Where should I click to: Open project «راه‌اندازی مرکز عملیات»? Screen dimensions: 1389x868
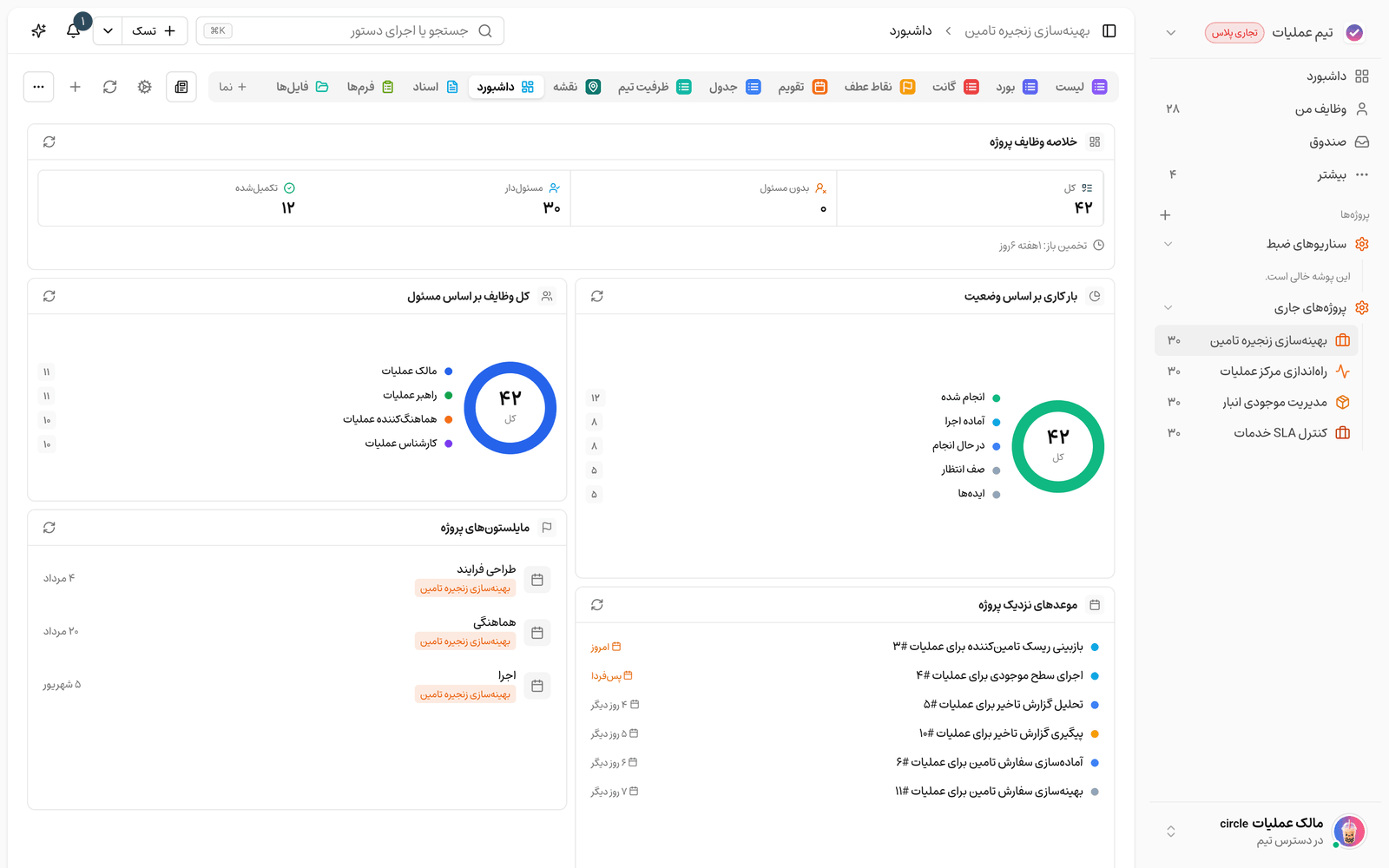1256,372
